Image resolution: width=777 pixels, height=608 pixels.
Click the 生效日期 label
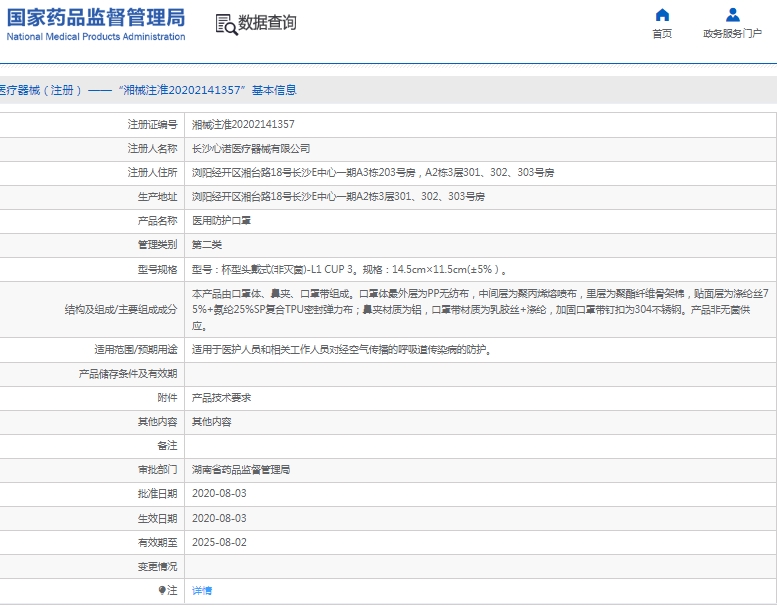click(x=157, y=518)
